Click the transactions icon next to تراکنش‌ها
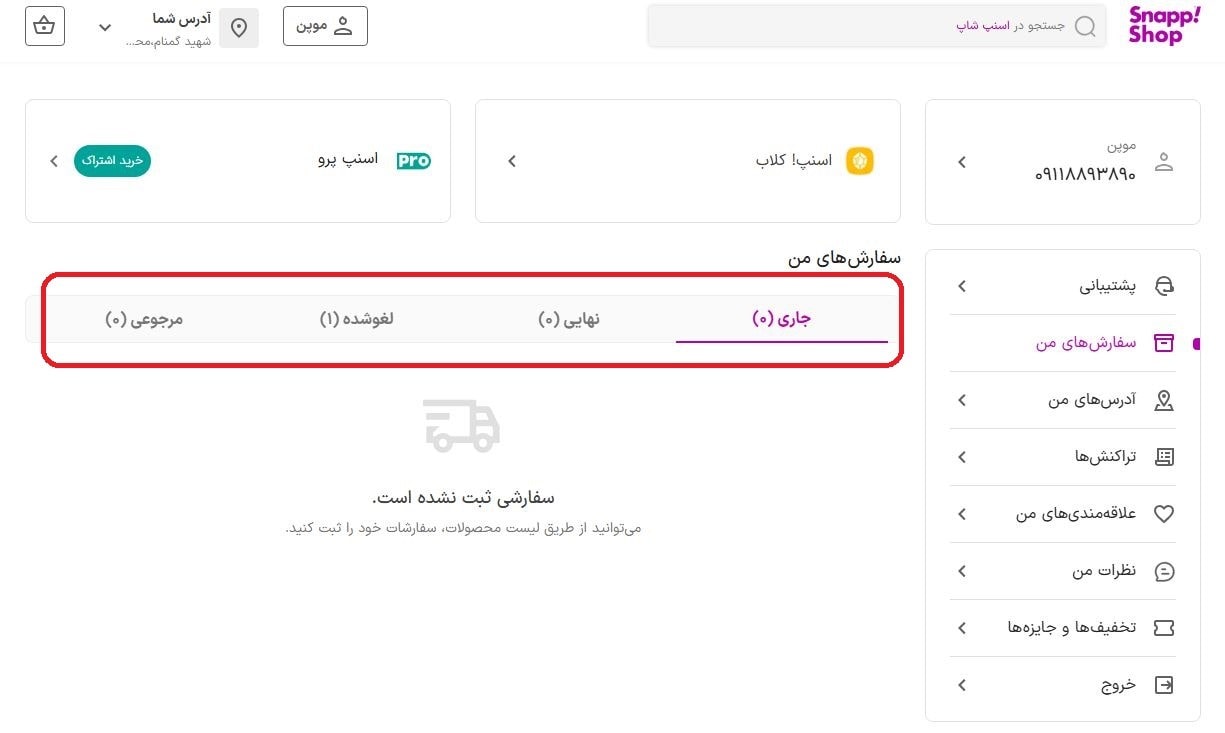 [1163, 456]
